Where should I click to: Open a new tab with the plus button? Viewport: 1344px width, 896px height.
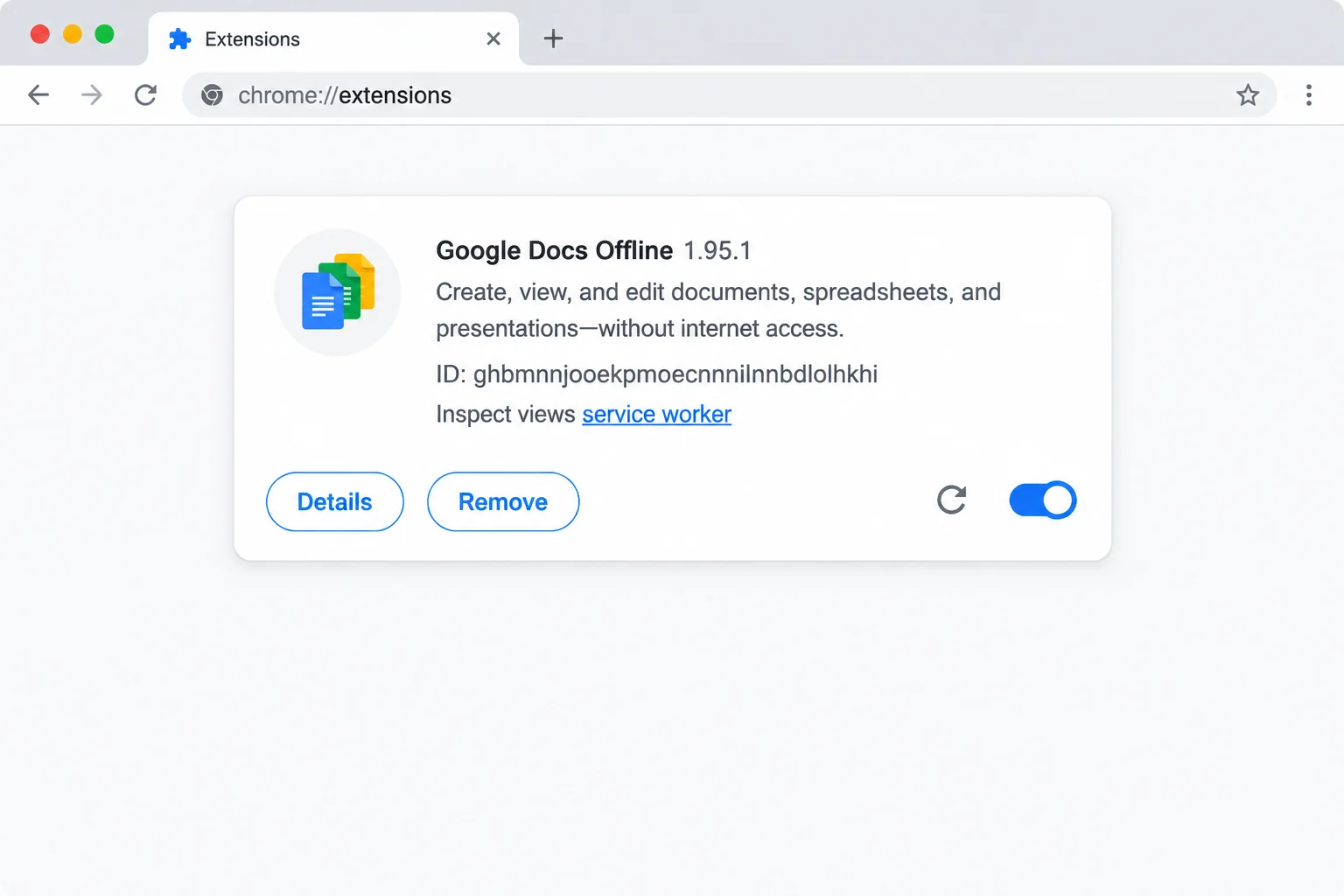pyautogui.click(x=553, y=38)
